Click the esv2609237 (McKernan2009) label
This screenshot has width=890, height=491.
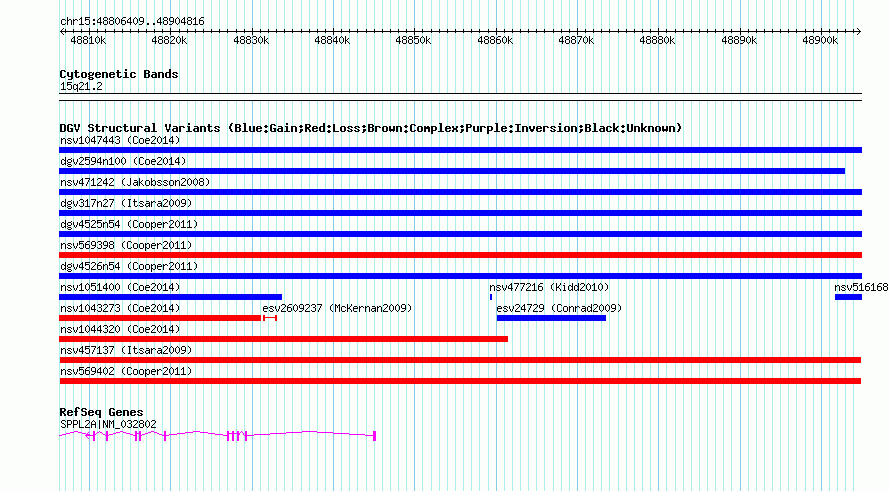pos(337,308)
